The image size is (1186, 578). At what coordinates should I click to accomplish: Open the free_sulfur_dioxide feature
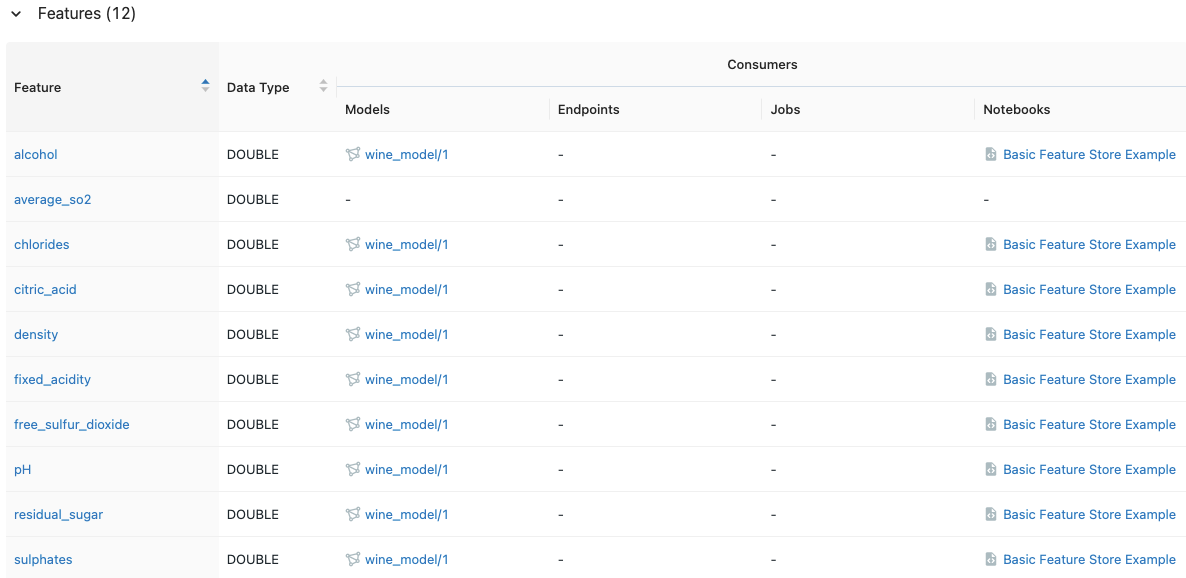tap(71, 425)
